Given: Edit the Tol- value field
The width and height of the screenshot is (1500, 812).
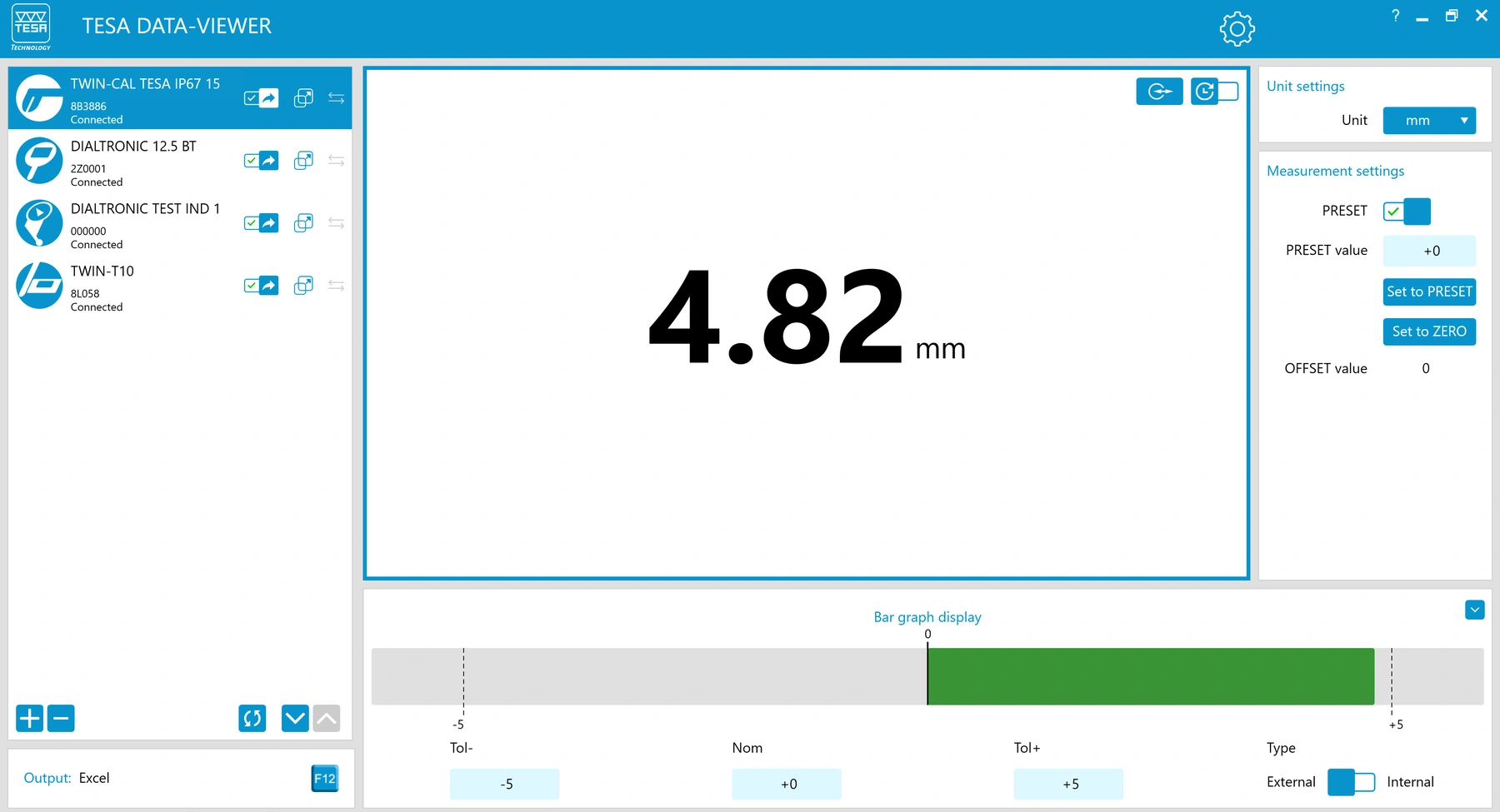Looking at the screenshot, I should pos(505,785).
